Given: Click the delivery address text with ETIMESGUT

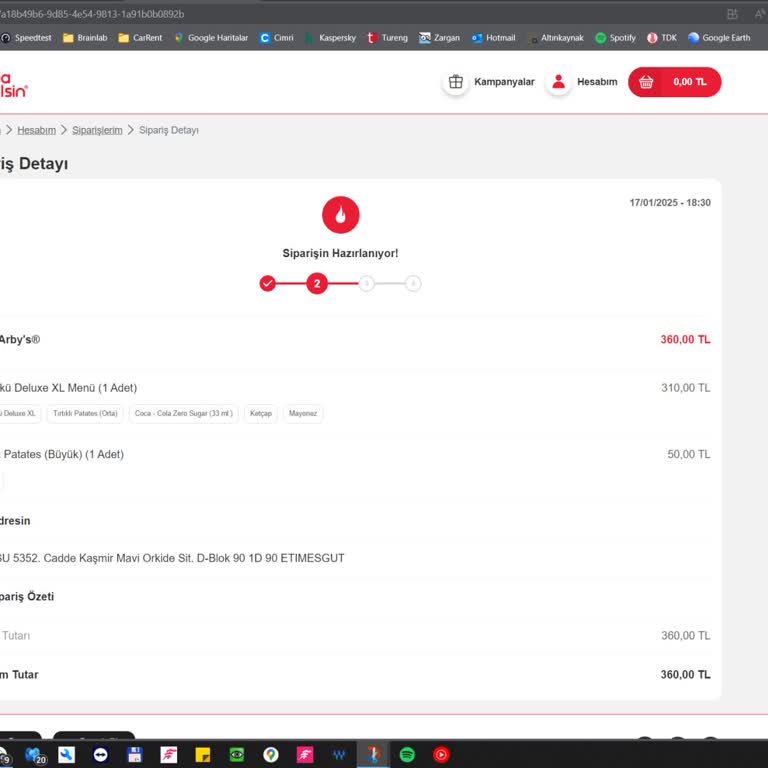Looking at the screenshot, I should click(x=172, y=558).
